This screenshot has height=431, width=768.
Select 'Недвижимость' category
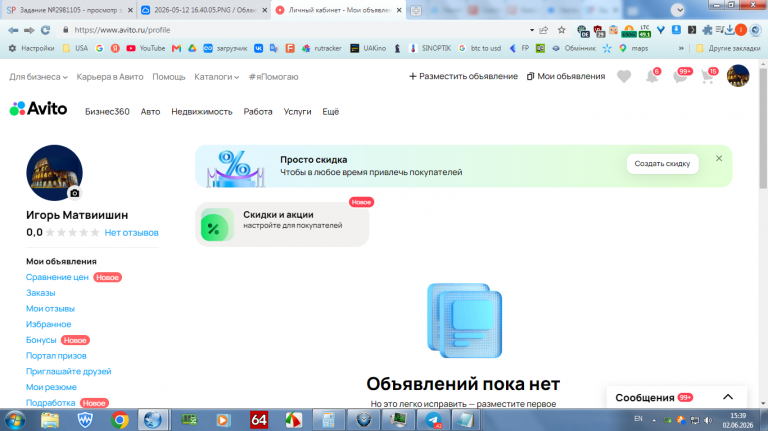202,112
